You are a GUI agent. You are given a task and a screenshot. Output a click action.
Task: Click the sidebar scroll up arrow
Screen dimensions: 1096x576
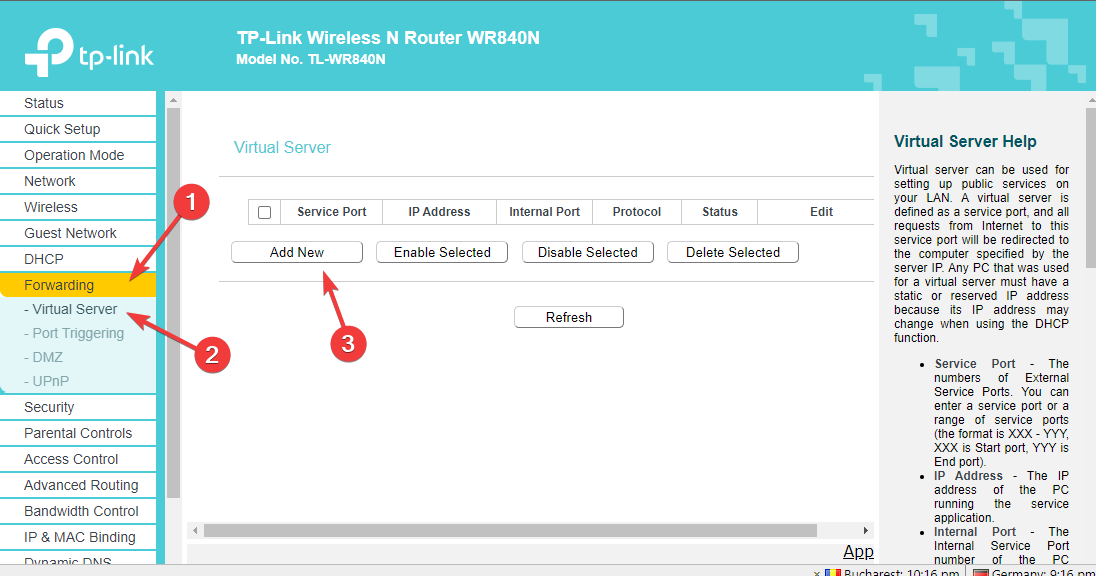pos(173,101)
